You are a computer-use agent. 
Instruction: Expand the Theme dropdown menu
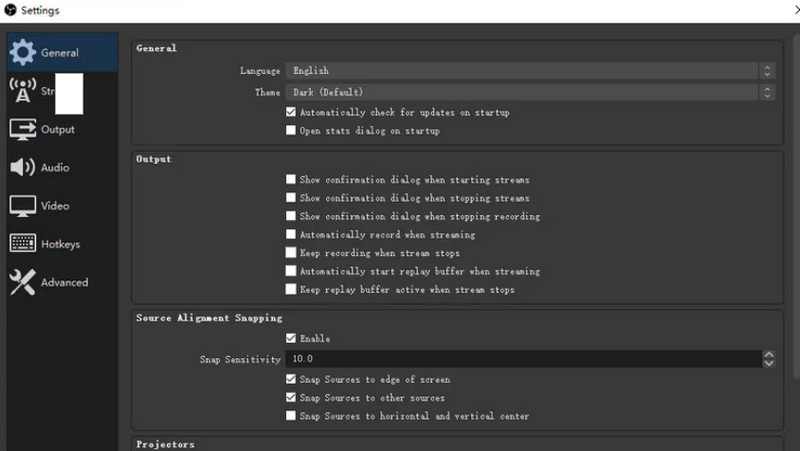click(529, 92)
